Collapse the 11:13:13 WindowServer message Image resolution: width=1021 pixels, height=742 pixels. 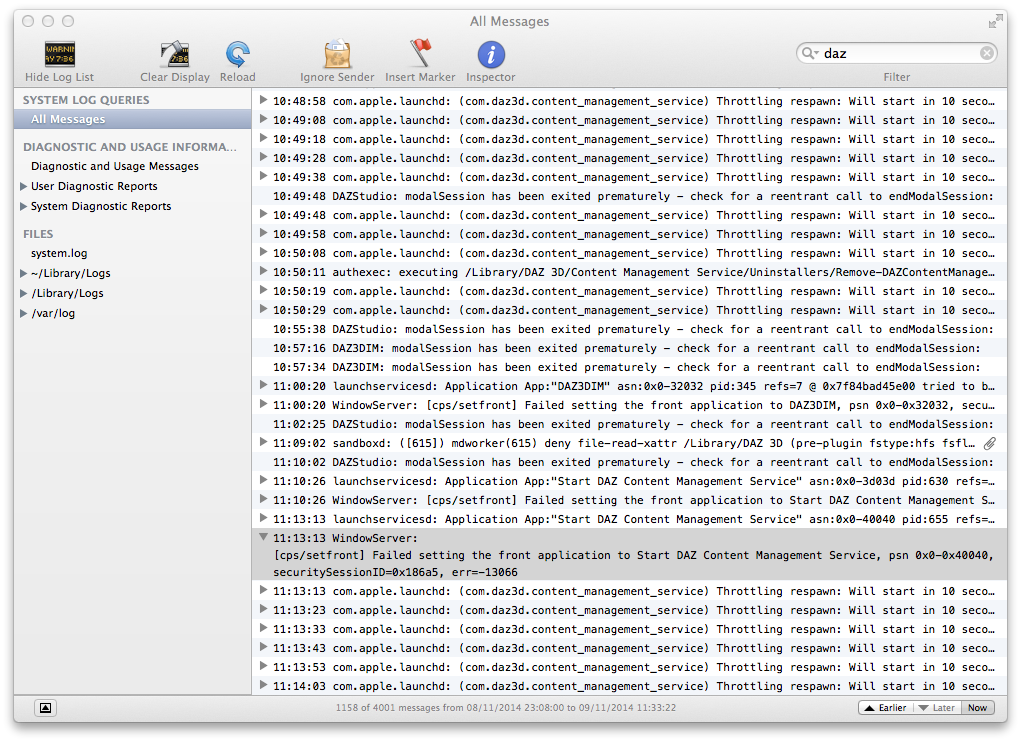pos(263,538)
